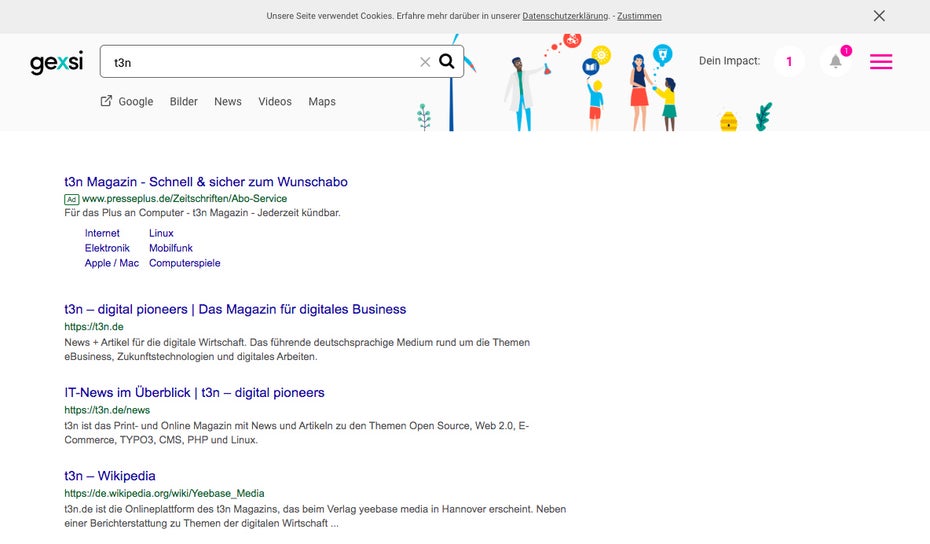Image resolution: width=930 pixels, height=544 pixels.
Task: Open the Dein Impact counter
Action: coord(789,61)
